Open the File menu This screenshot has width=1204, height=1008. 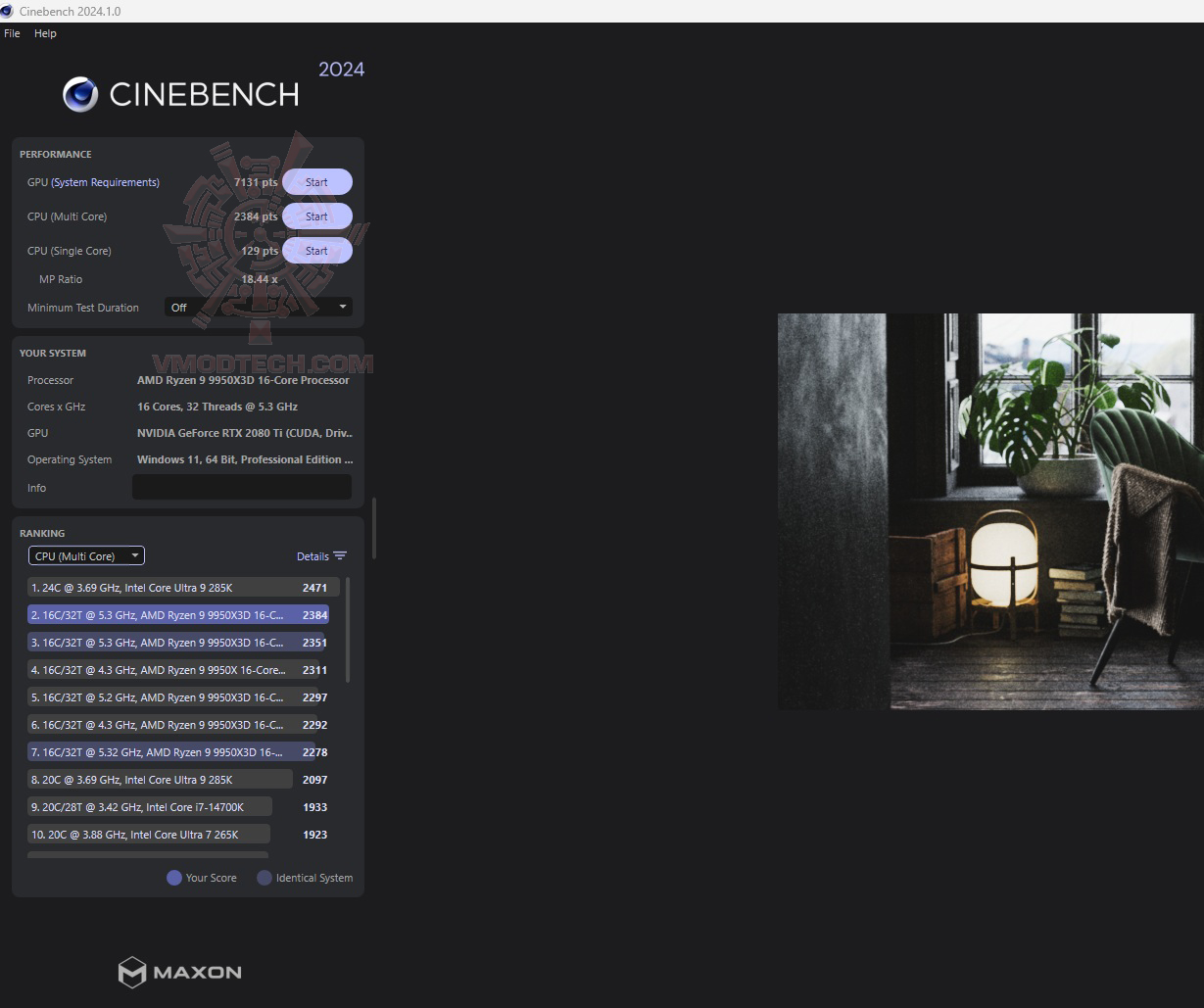click(12, 33)
